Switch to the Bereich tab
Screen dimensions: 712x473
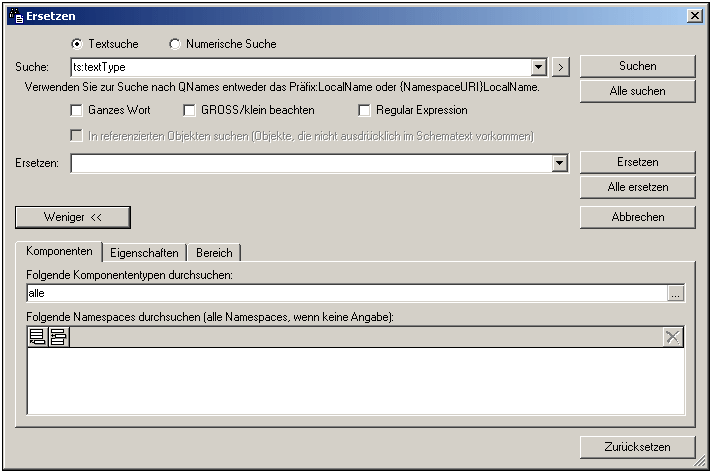coord(214,253)
